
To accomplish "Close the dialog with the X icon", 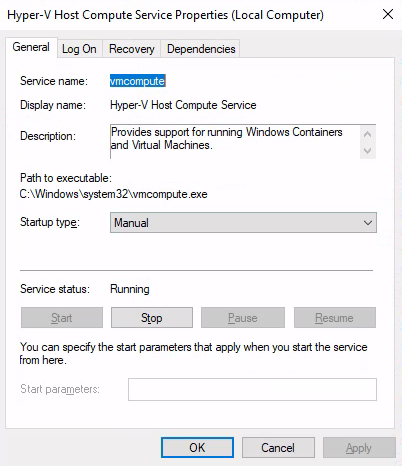I will 388,14.
